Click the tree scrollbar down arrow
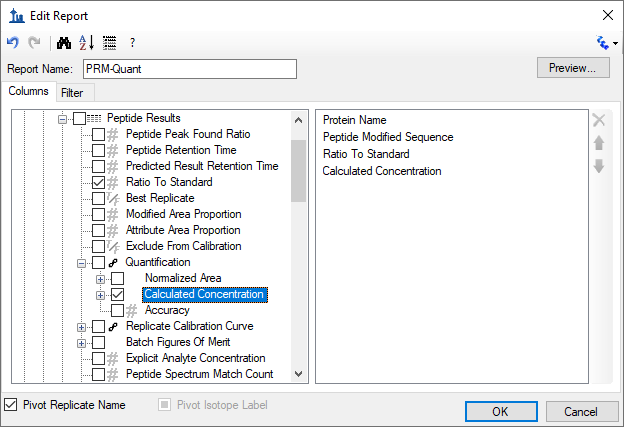Image resolution: width=624 pixels, height=427 pixels. (298, 374)
